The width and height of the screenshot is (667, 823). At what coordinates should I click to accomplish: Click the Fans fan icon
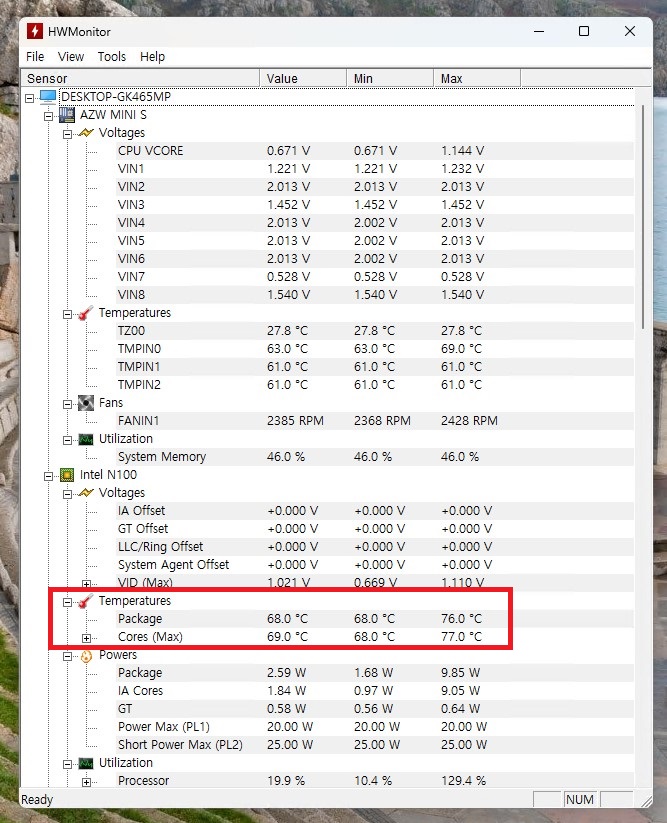coord(86,403)
